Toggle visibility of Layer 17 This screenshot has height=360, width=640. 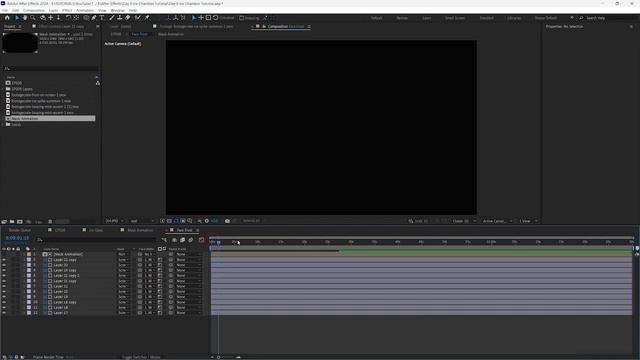[4, 313]
